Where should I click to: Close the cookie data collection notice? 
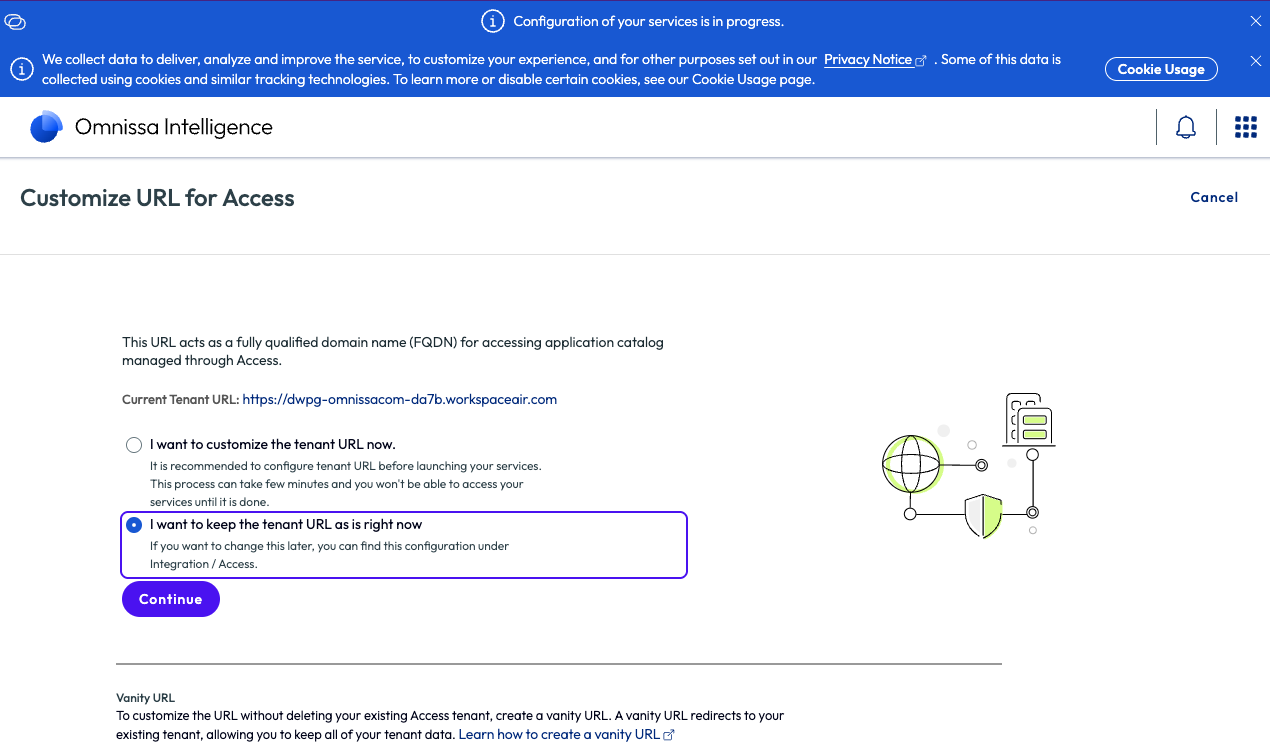pyautogui.click(x=1256, y=61)
